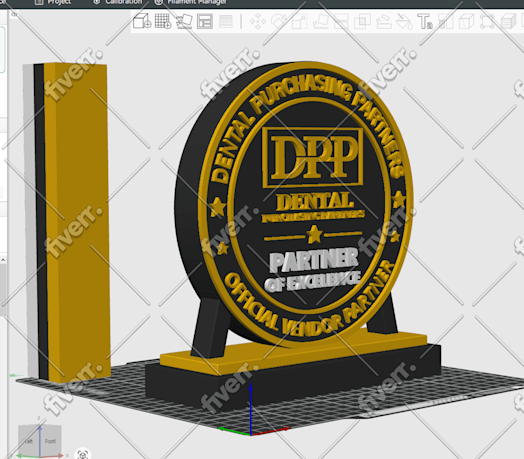Image resolution: width=524 pixels, height=459 pixels.
Task: Click the assemble nodes toolbar icon
Action: 487,21
